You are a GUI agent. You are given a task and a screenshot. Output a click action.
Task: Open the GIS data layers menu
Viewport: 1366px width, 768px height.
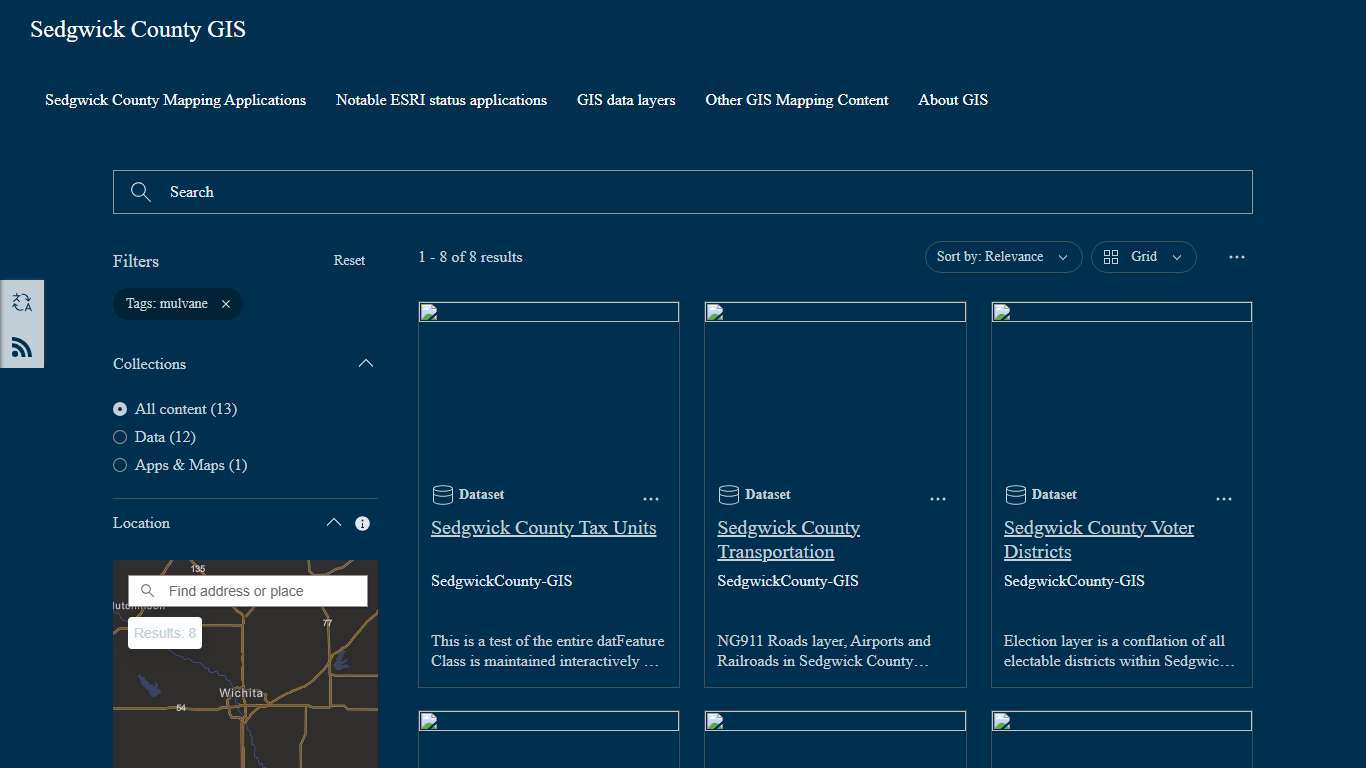pyautogui.click(x=626, y=100)
